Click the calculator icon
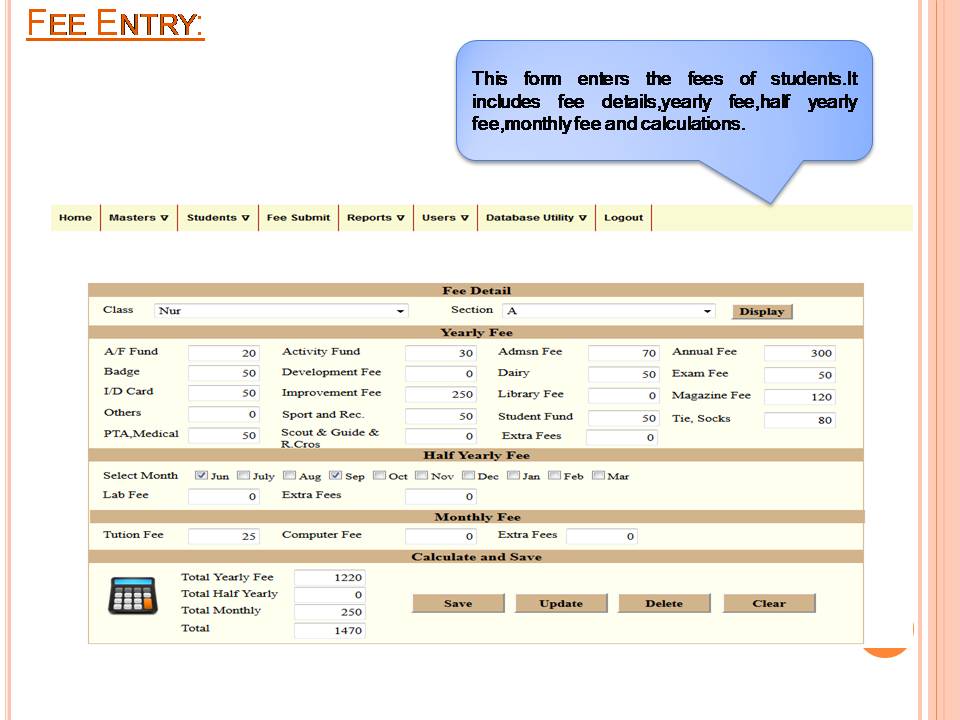Screen dimensions: 960x720 [x=133, y=595]
